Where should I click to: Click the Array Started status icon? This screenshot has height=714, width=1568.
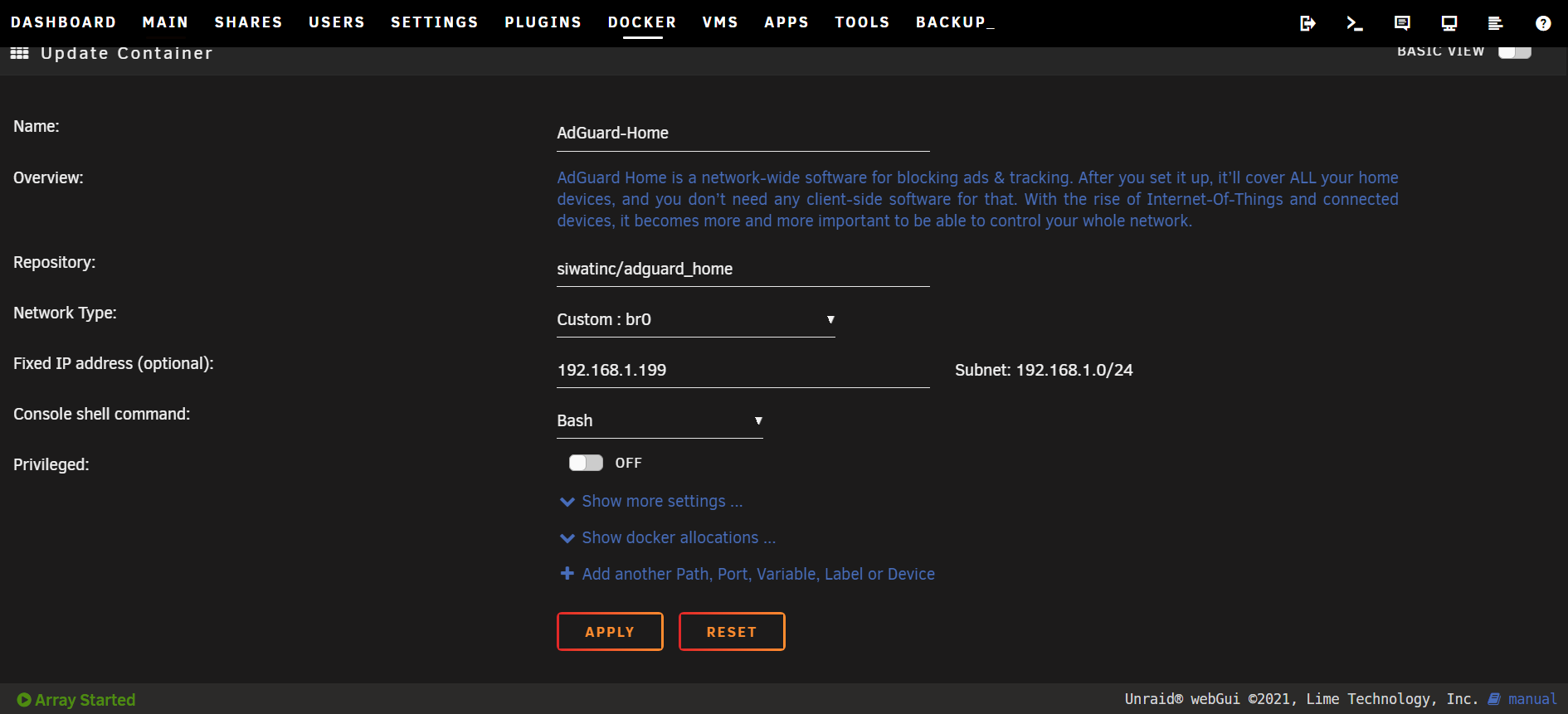pyautogui.click(x=24, y=700)
